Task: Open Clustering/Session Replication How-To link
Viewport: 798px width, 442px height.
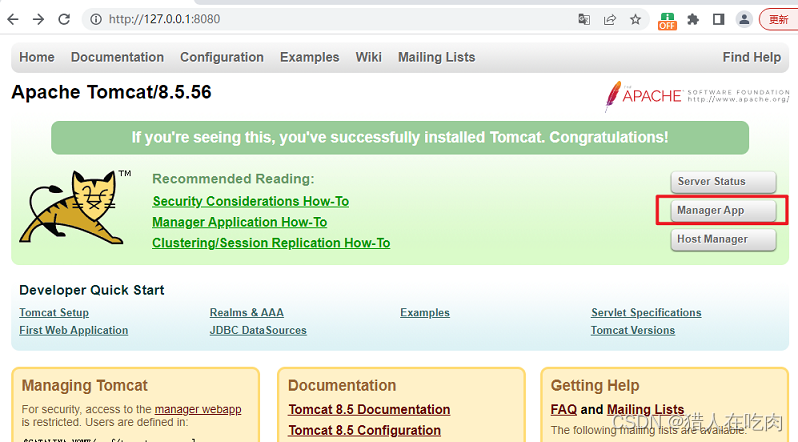Action: point(271,243)
